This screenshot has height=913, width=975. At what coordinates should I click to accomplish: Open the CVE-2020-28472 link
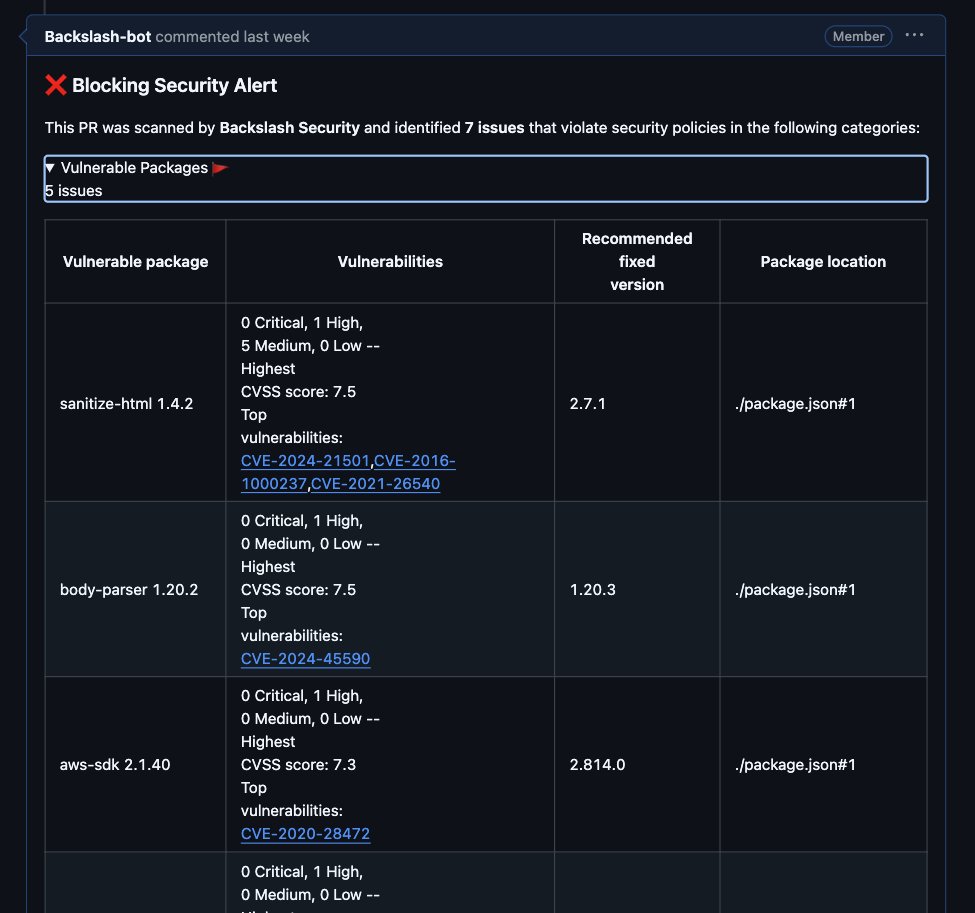click(x=305, y=834)
